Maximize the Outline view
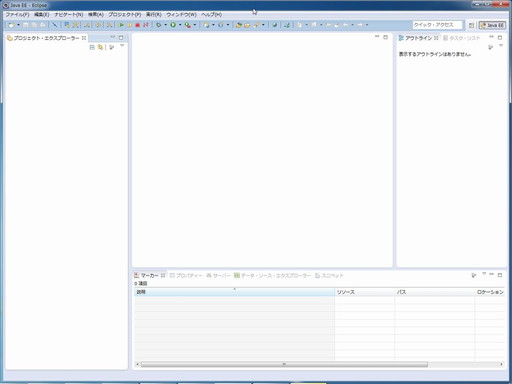 (x=500, y=37)
